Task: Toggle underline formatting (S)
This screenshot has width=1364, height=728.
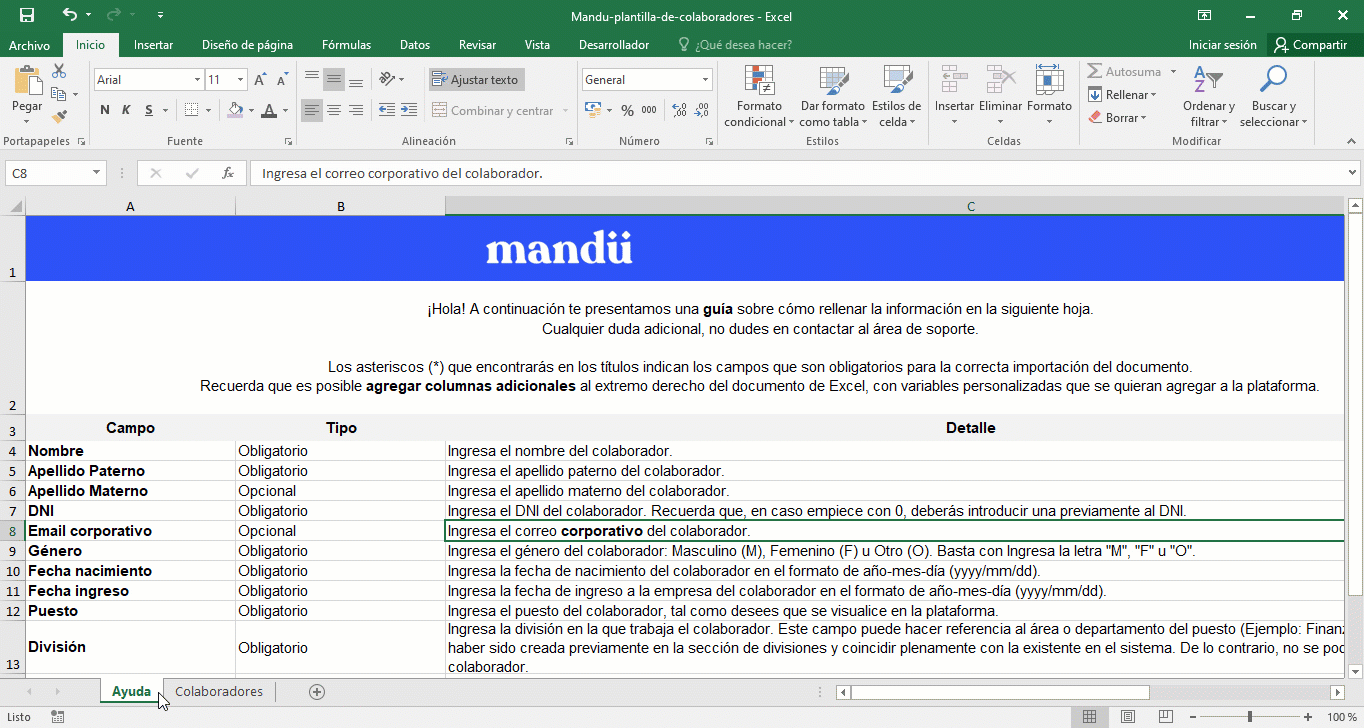Action: click(x=149, y=110)
